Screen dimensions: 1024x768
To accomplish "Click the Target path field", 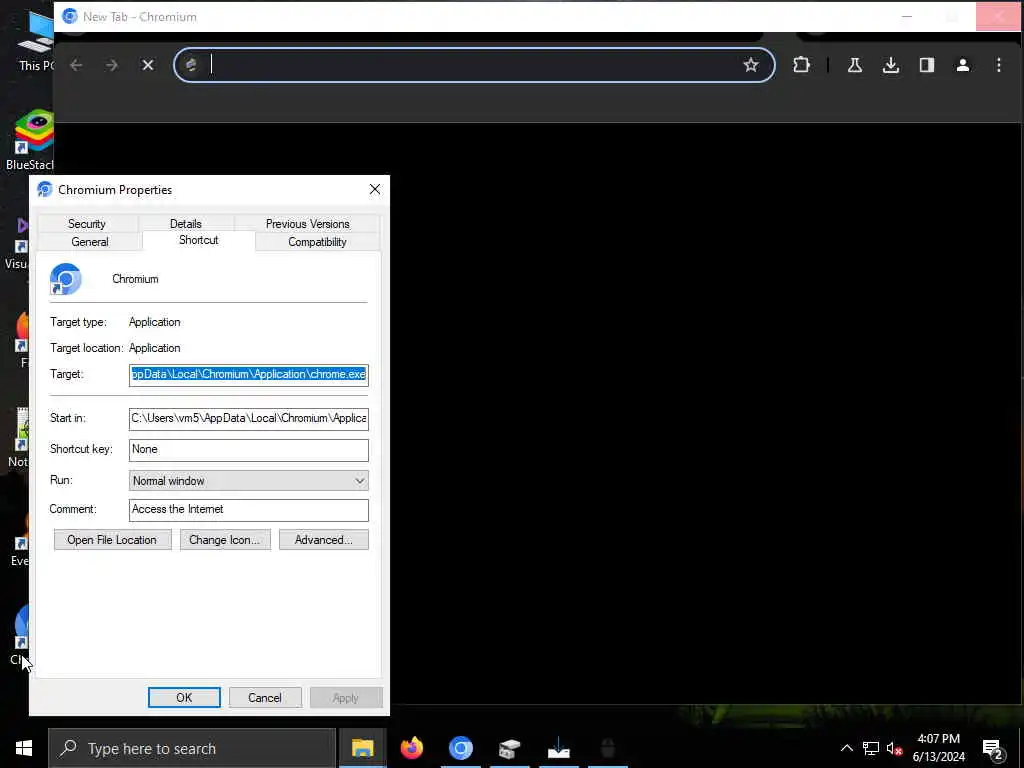I will pos(249,375).
